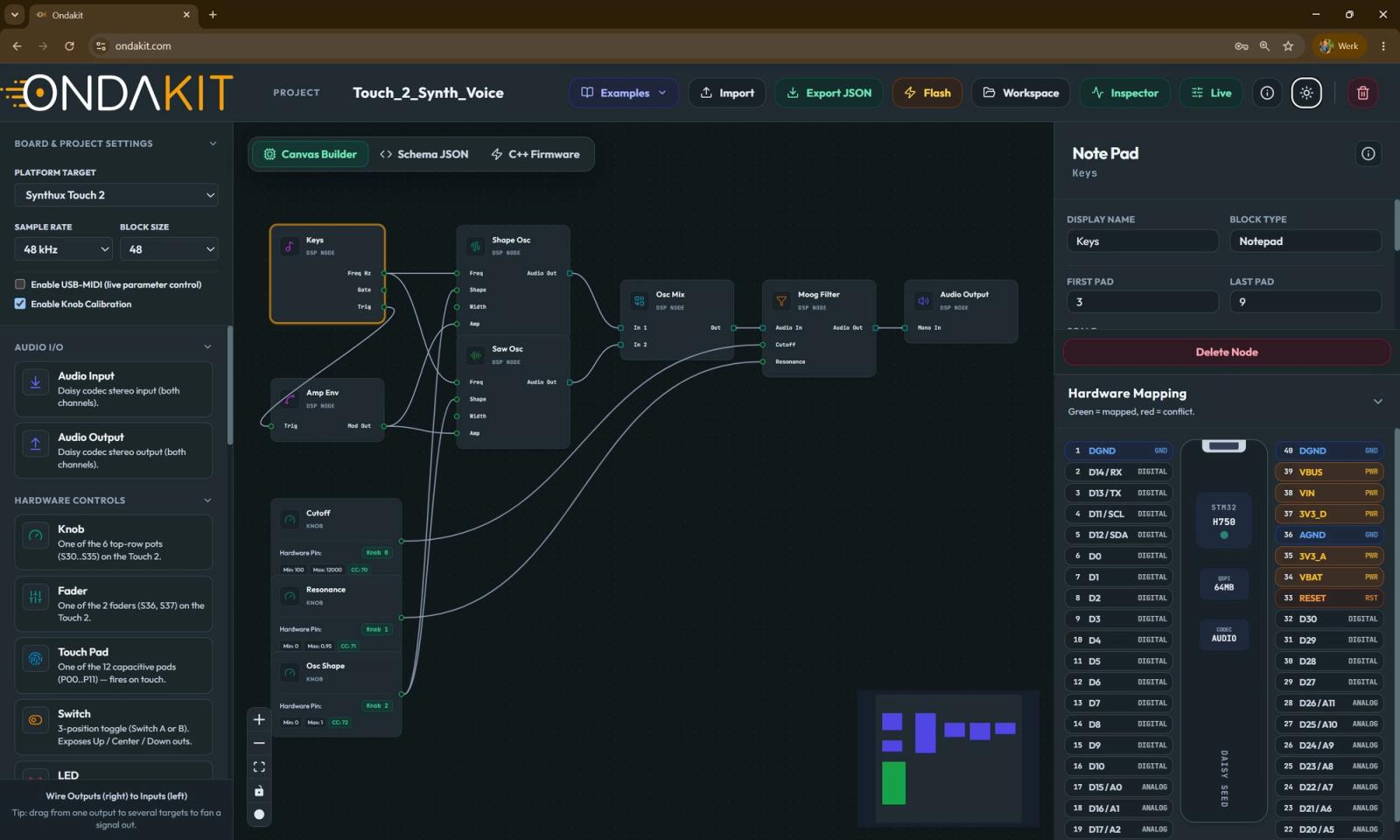Click the Moog Filter node's funnel icon

[781, 301]
